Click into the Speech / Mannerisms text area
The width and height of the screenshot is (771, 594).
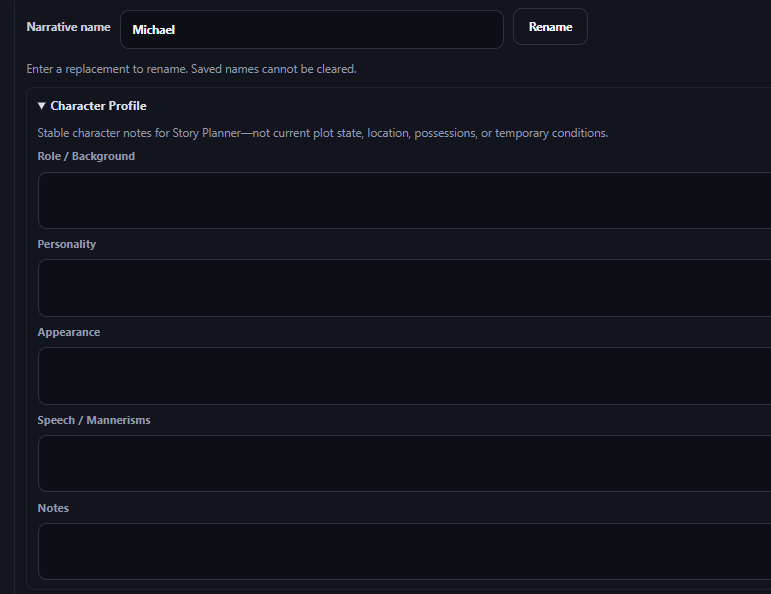click(404, 464)
